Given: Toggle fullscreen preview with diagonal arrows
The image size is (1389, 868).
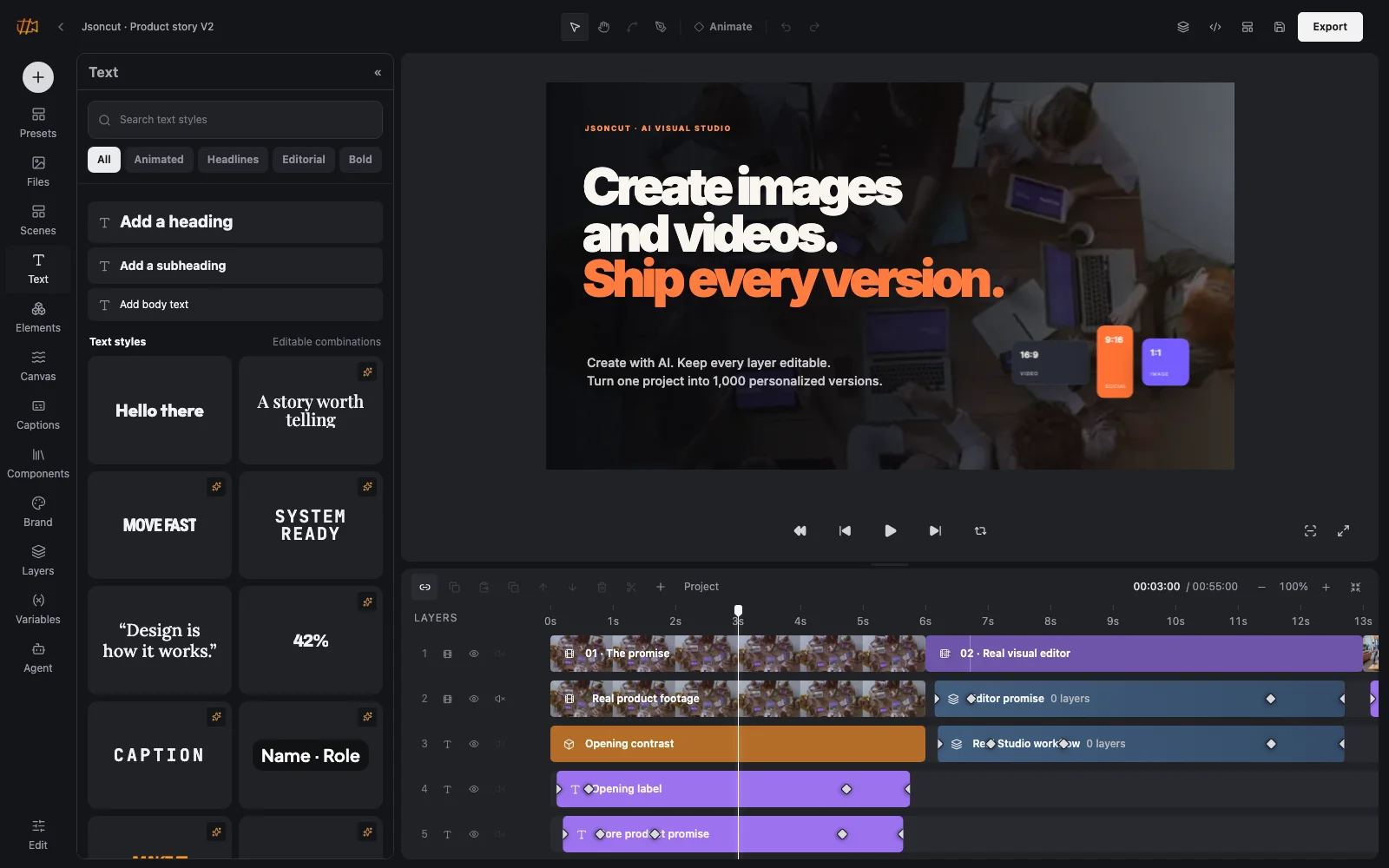Looking at the screenshot, I should click(x=1343, y=530).
